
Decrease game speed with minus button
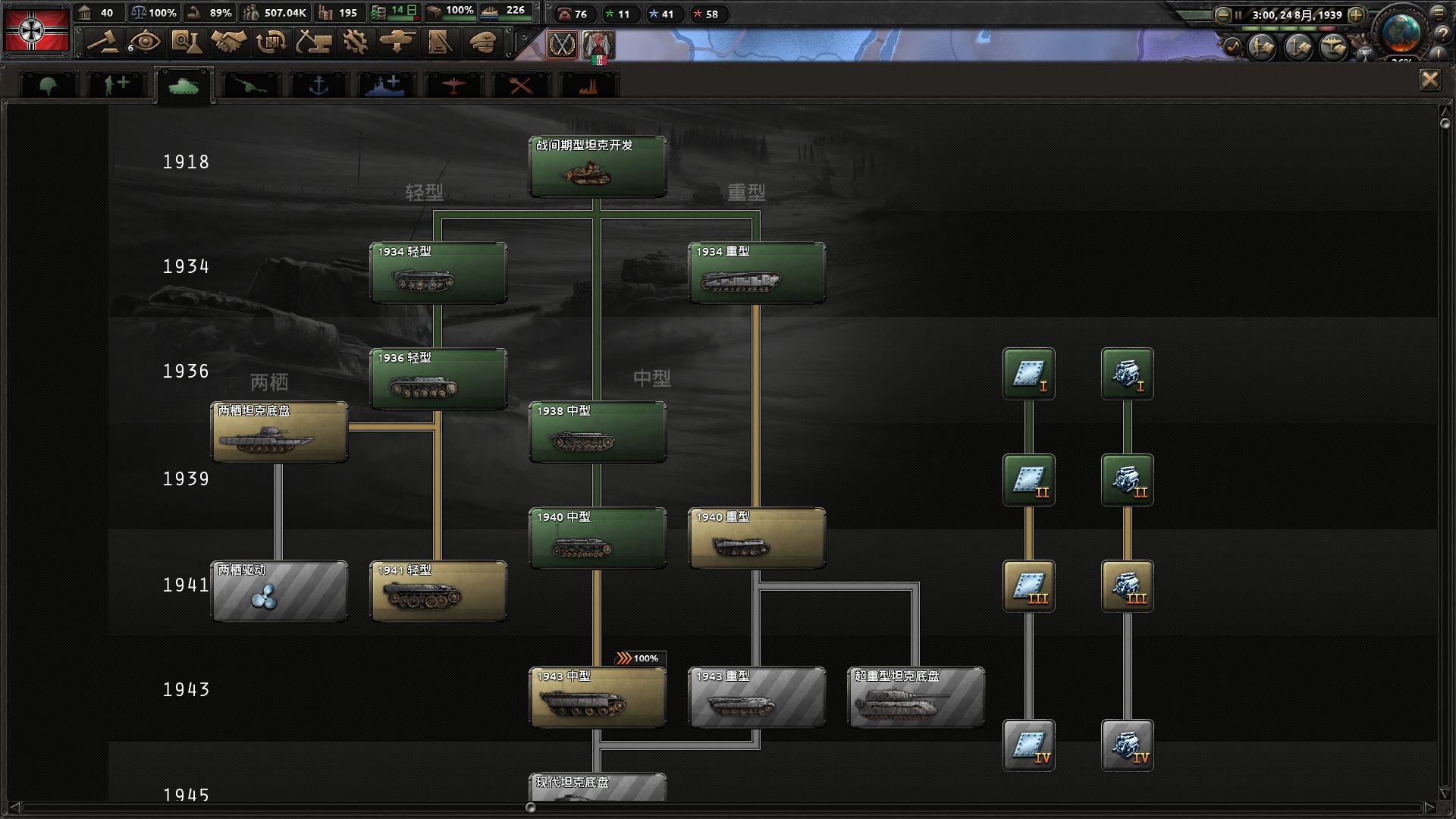1222,14
